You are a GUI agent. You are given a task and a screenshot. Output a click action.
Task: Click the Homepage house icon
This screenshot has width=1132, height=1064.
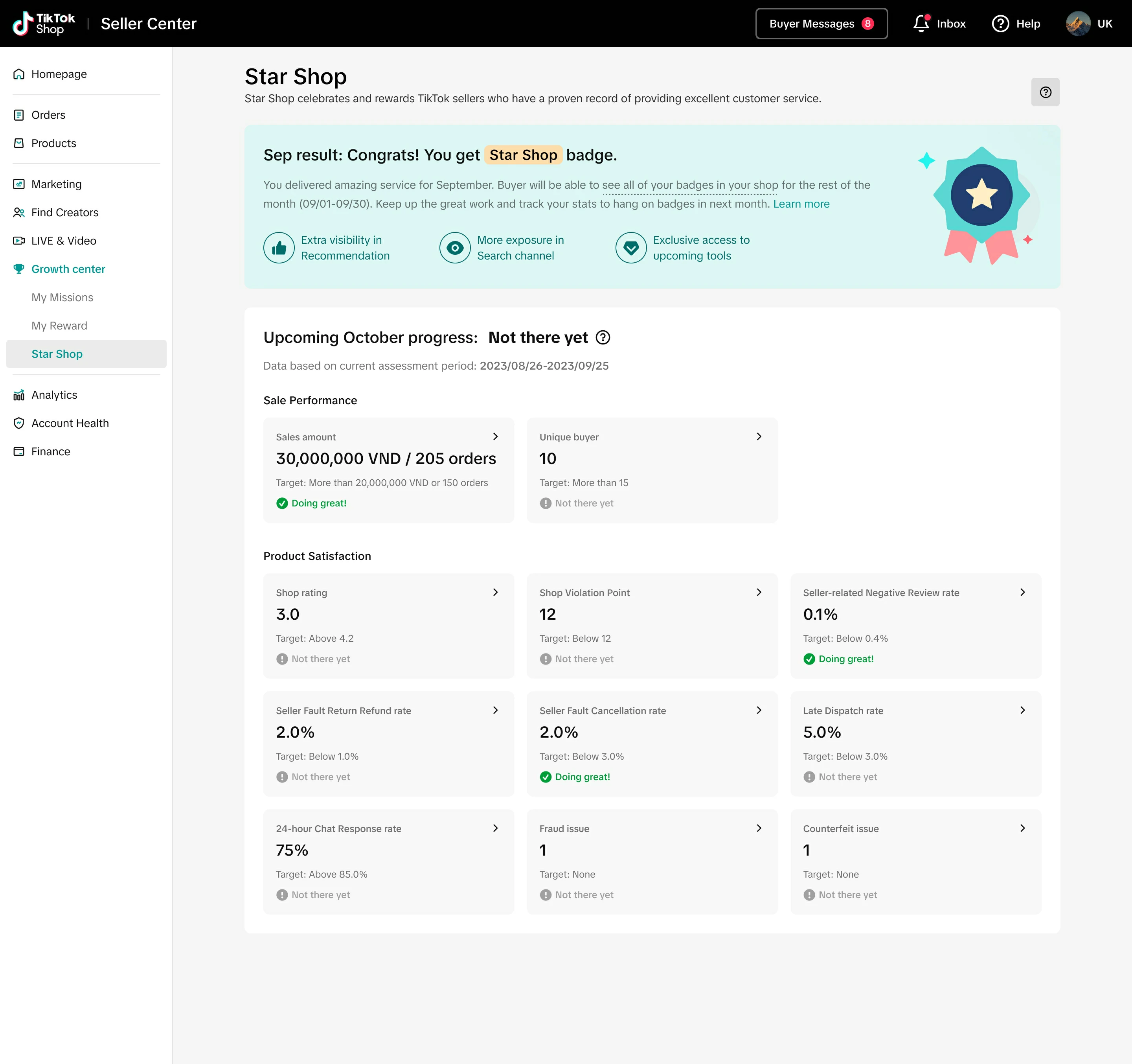point(19,74)
